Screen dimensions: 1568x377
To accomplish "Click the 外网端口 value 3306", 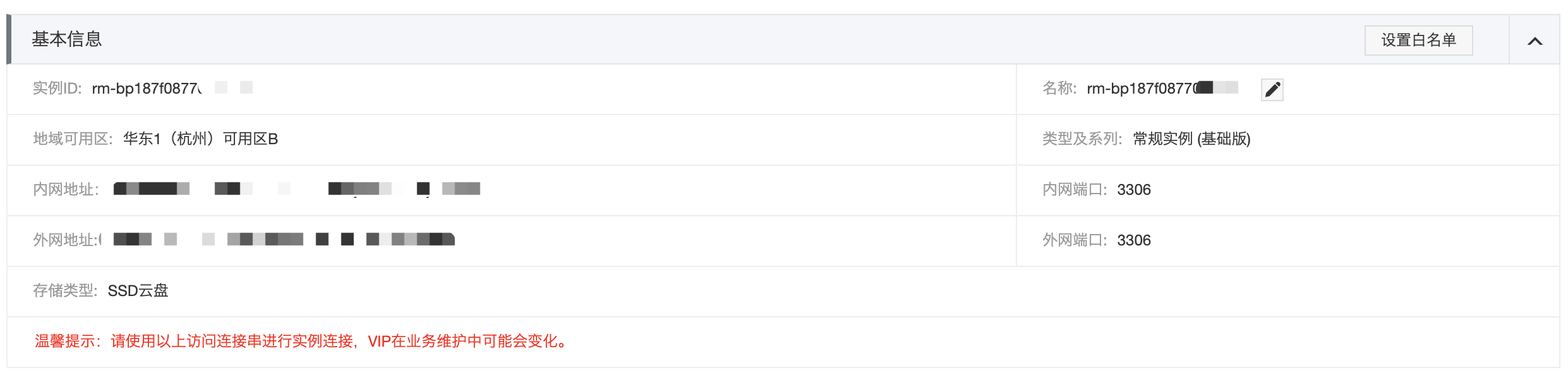I will 1134,240.
